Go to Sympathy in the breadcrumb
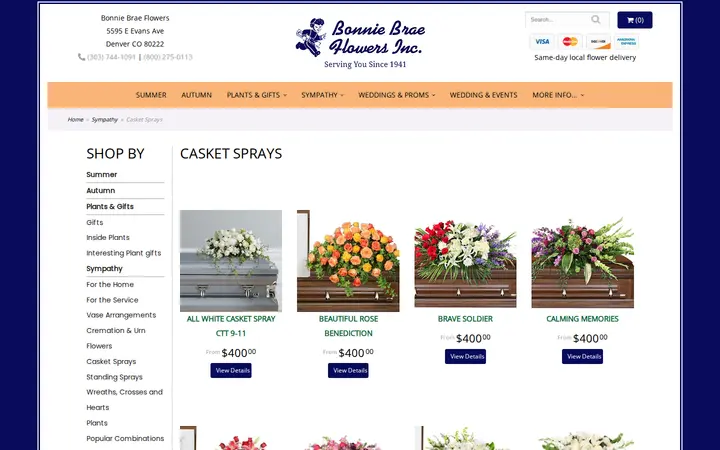The image size is (720, 450). [105, 119]
